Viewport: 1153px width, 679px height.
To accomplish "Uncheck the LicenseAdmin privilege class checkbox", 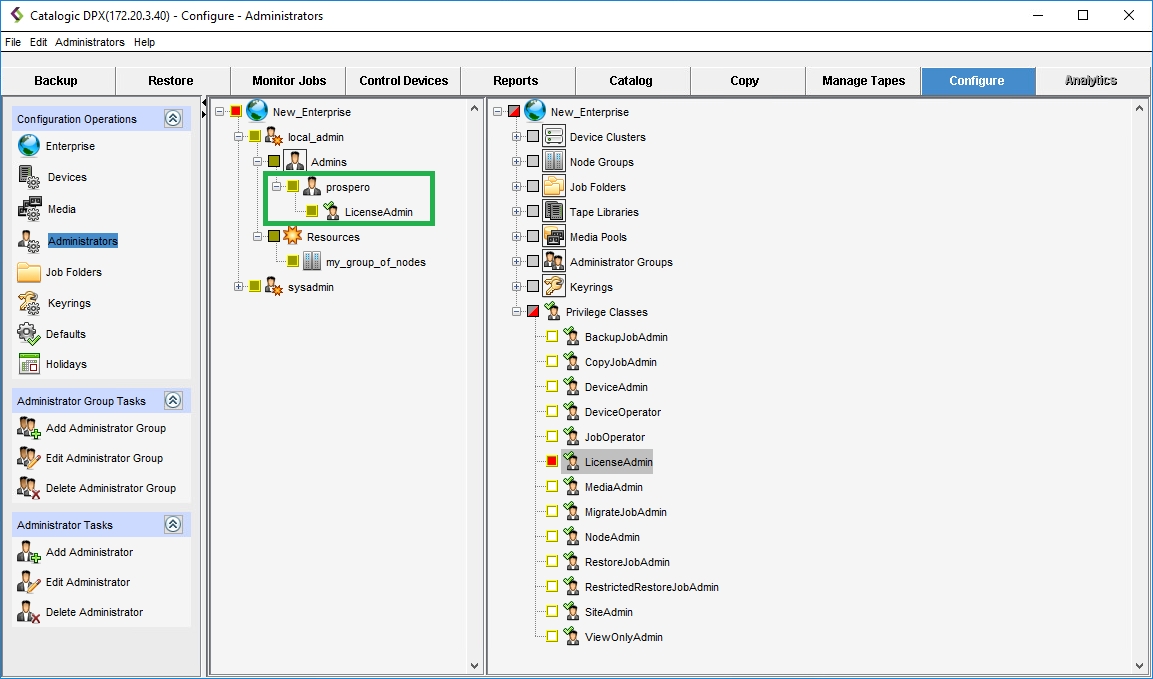I will 552,462.
